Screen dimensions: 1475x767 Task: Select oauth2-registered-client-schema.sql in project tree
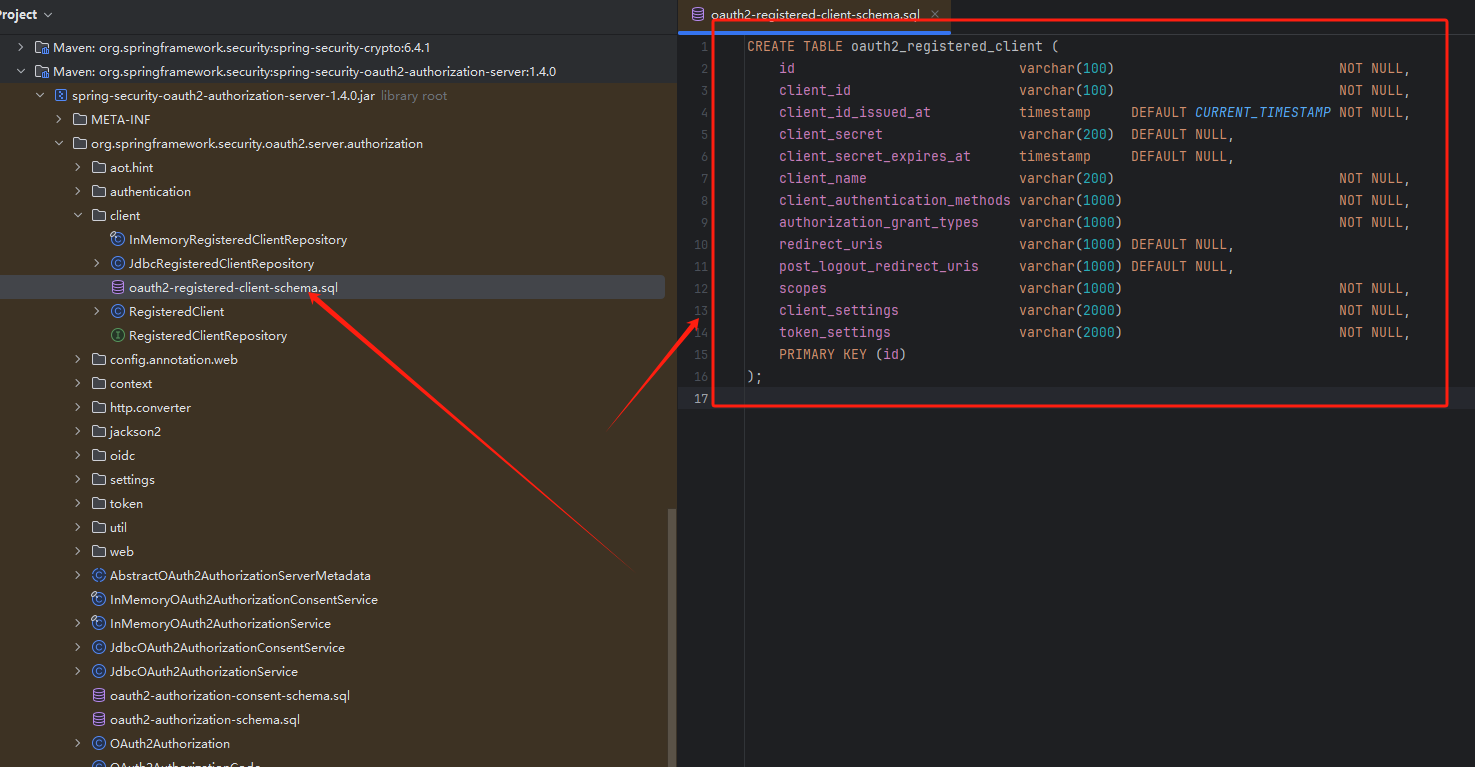(x=233, y=287)
